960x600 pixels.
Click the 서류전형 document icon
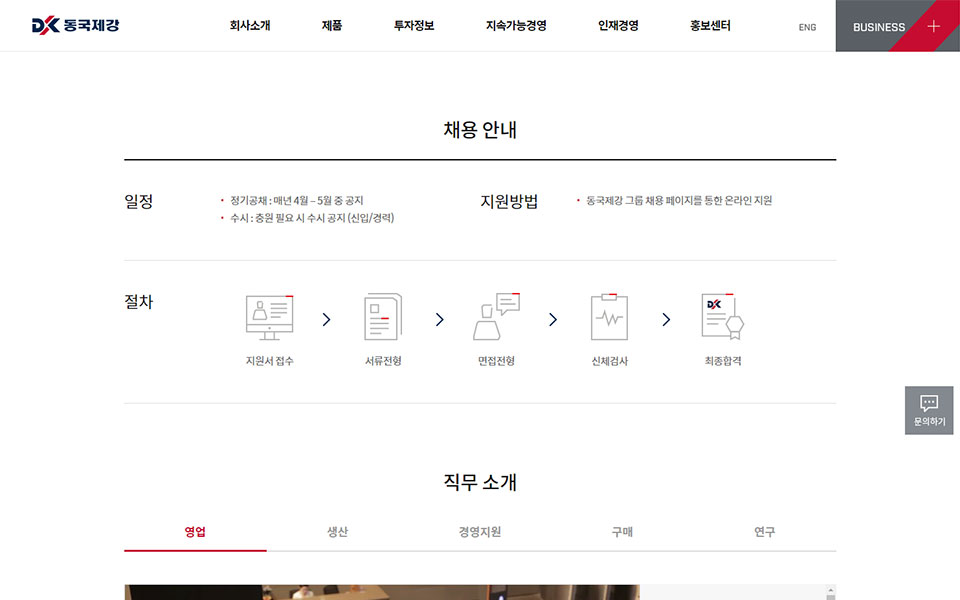(382, 317)
